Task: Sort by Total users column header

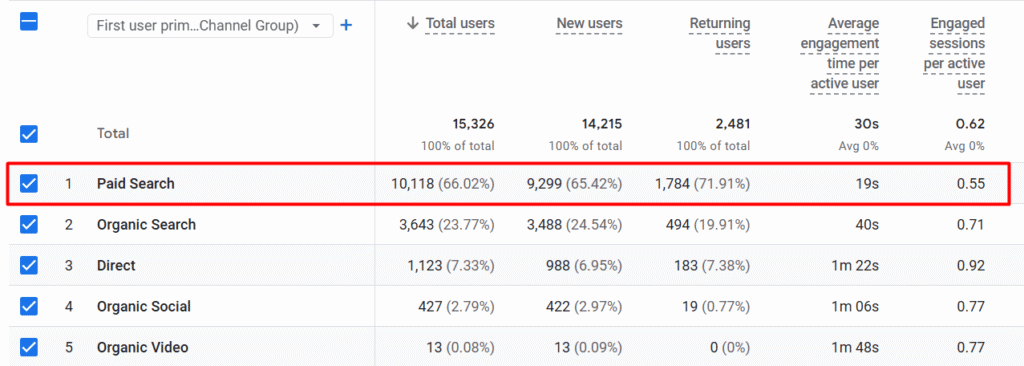Action: pos(460,24)
